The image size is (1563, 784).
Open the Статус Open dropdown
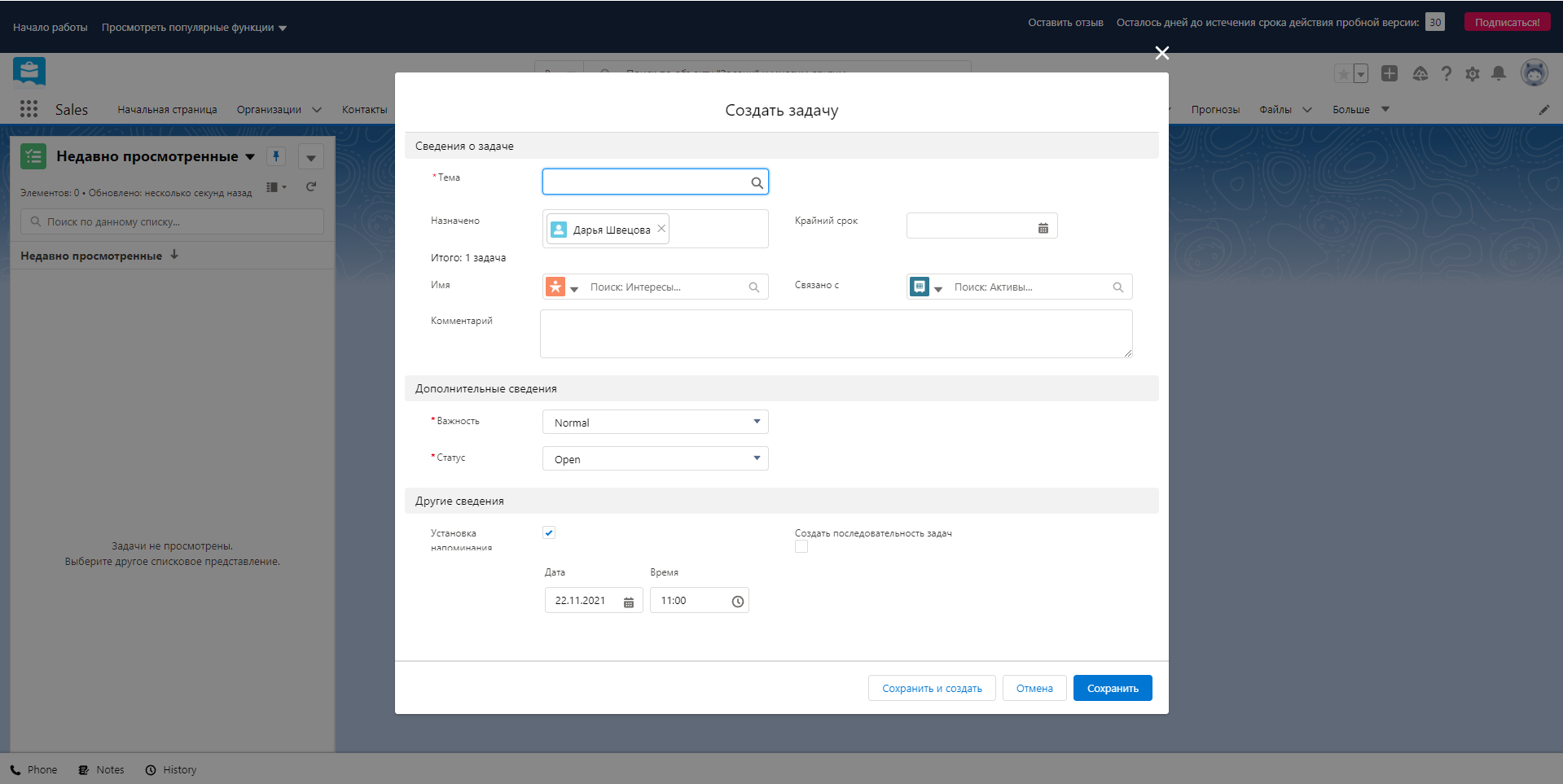[655, 458]
